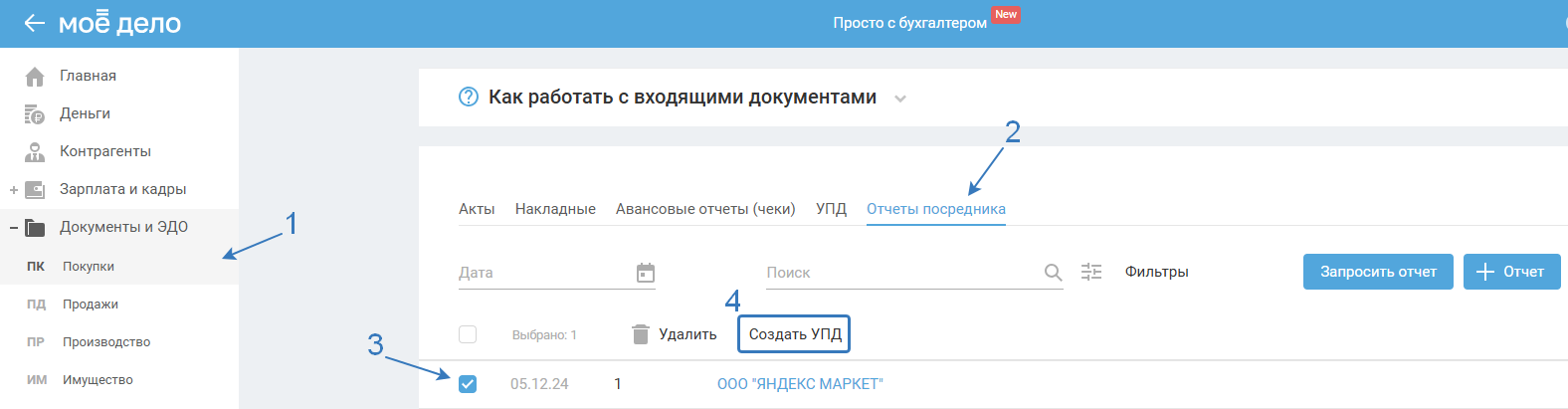Click the trash bin delete icon

(641, 334)
